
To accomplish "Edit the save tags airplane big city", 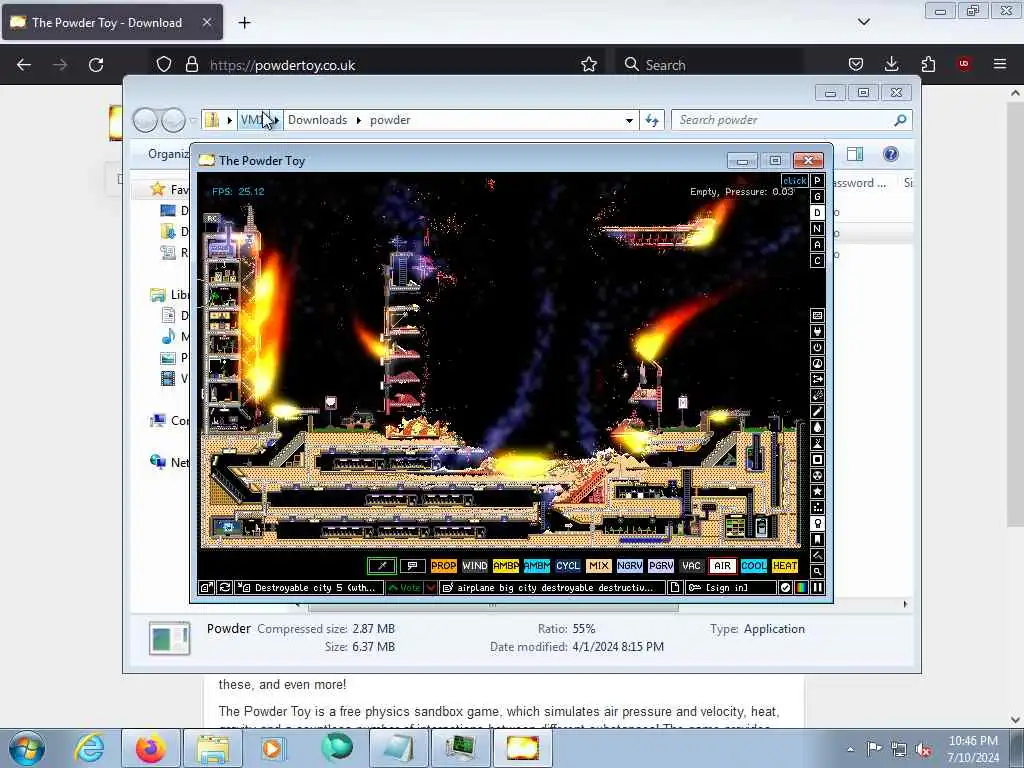I will coord(553,588).
